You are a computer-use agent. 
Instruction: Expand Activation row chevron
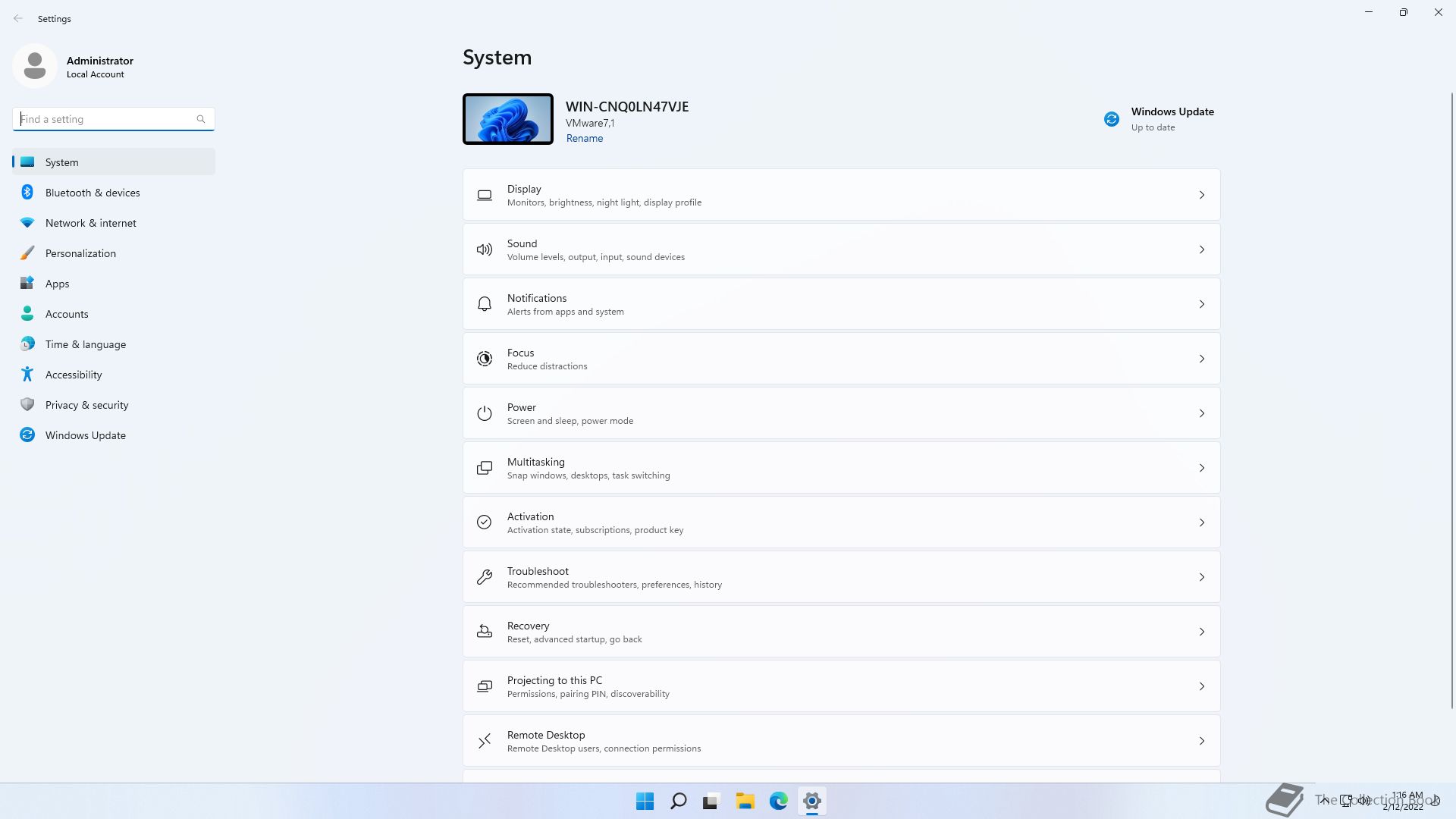[x=1202, y=522]
